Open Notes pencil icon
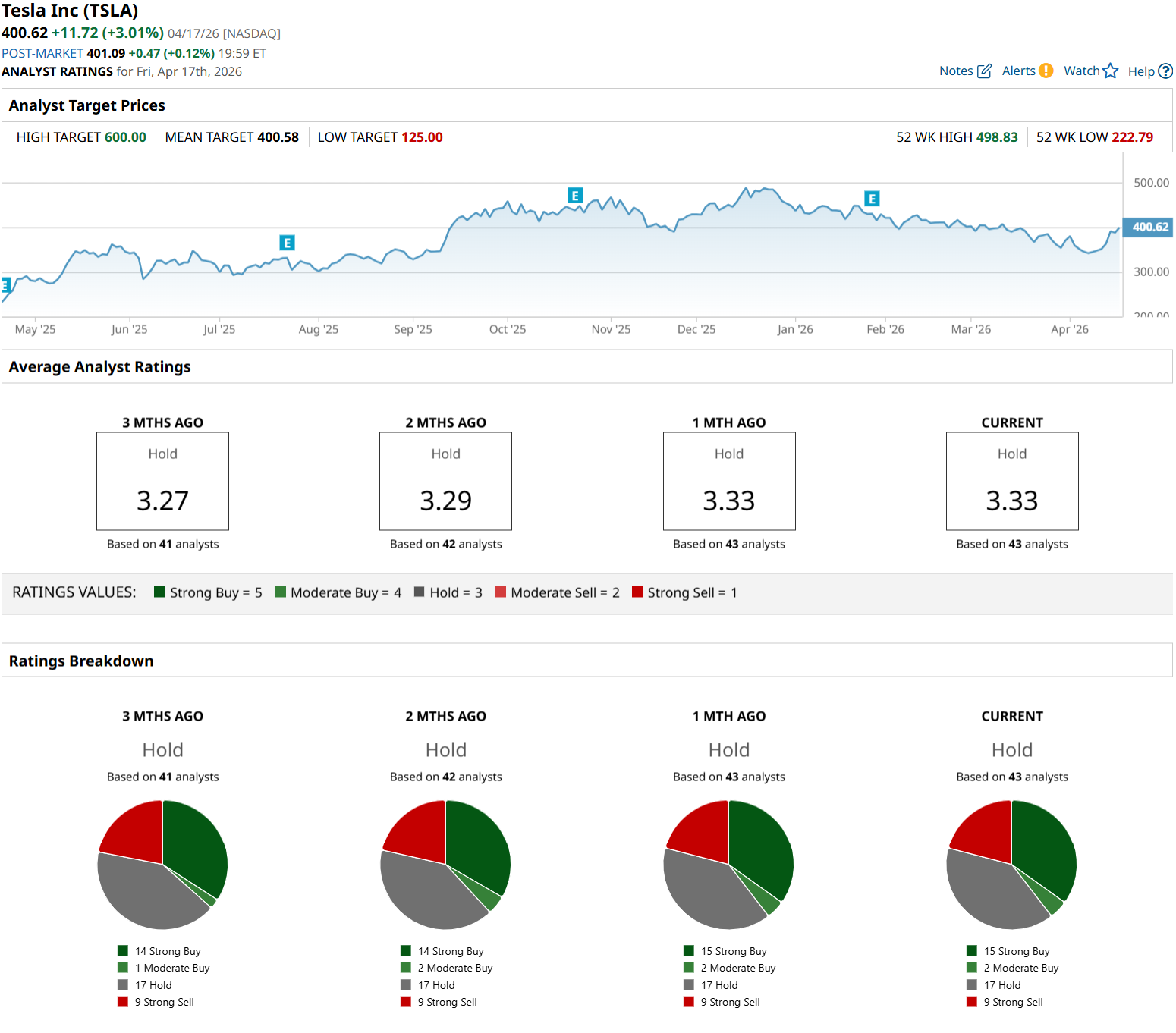This screenshot has width=1176, height=1033. tap(984, 71)
